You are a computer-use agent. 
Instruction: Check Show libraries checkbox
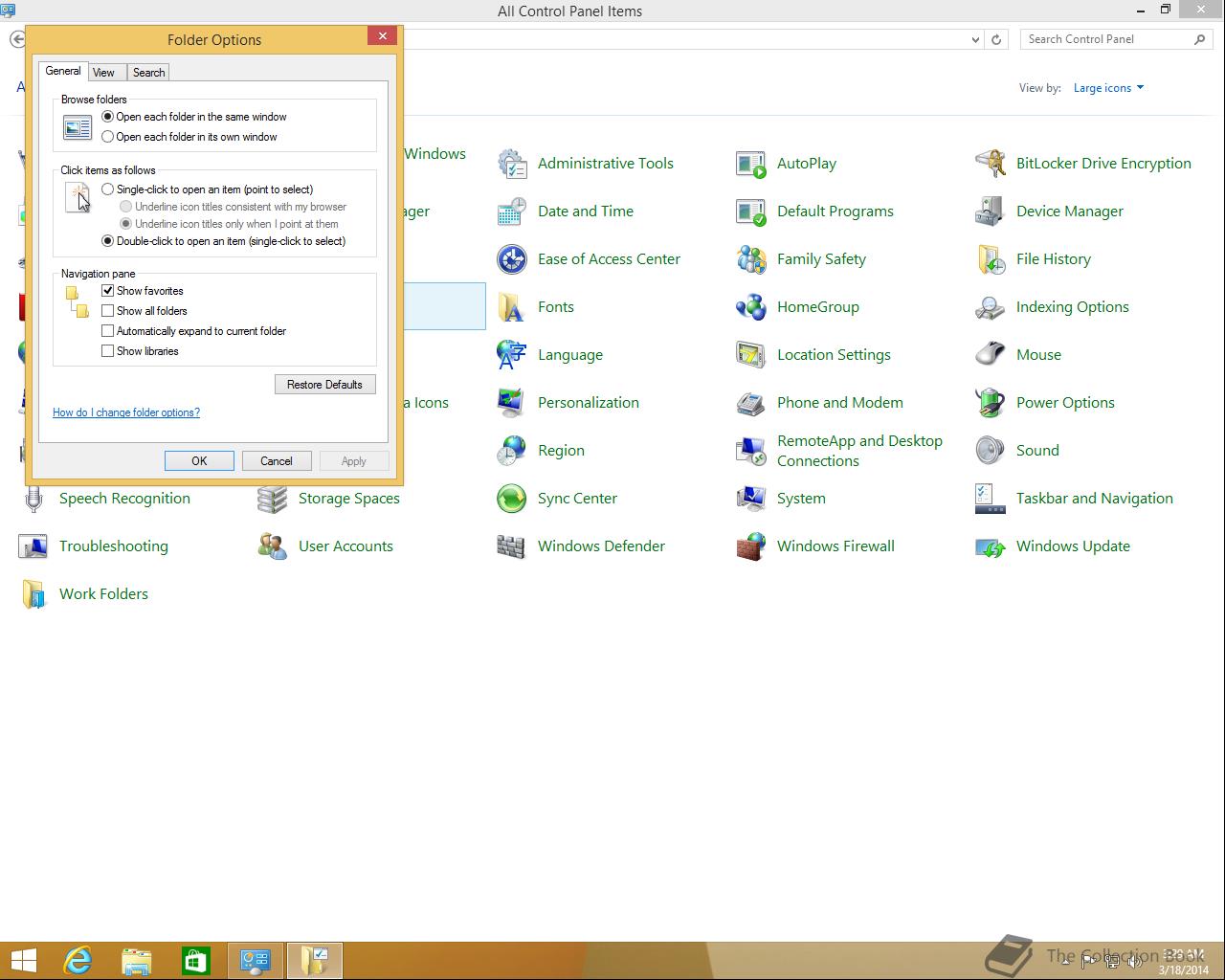(108, 351)
